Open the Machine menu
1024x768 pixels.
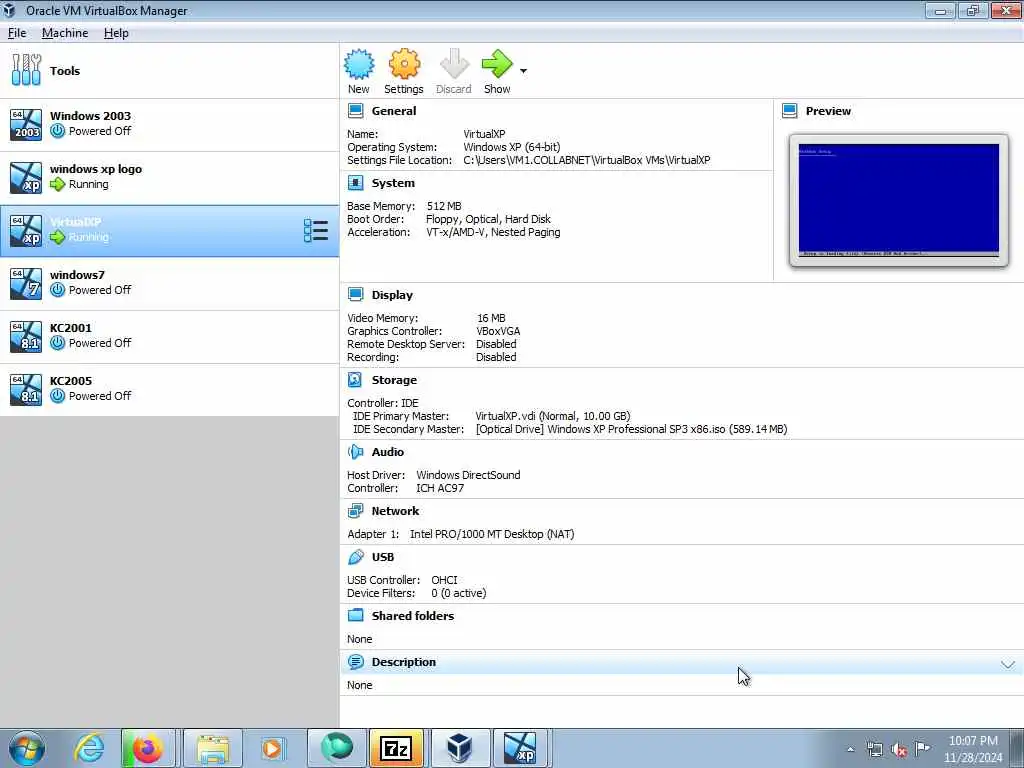tap(65, 33)
